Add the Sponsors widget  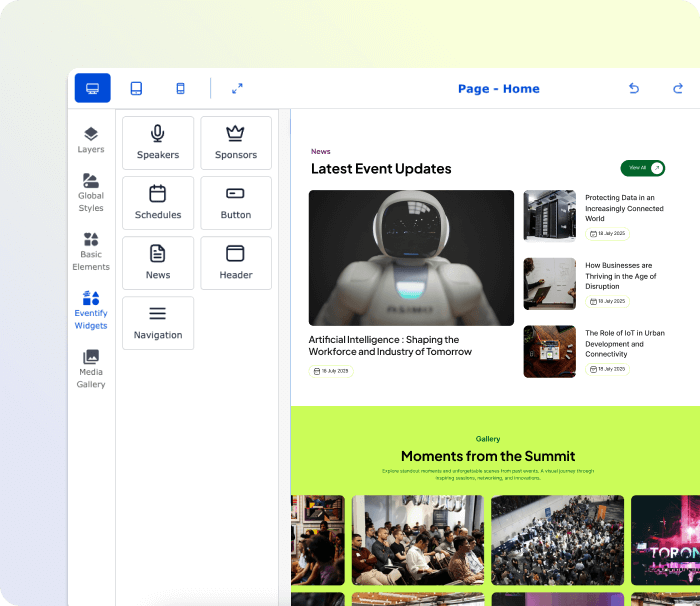(236, 143)
